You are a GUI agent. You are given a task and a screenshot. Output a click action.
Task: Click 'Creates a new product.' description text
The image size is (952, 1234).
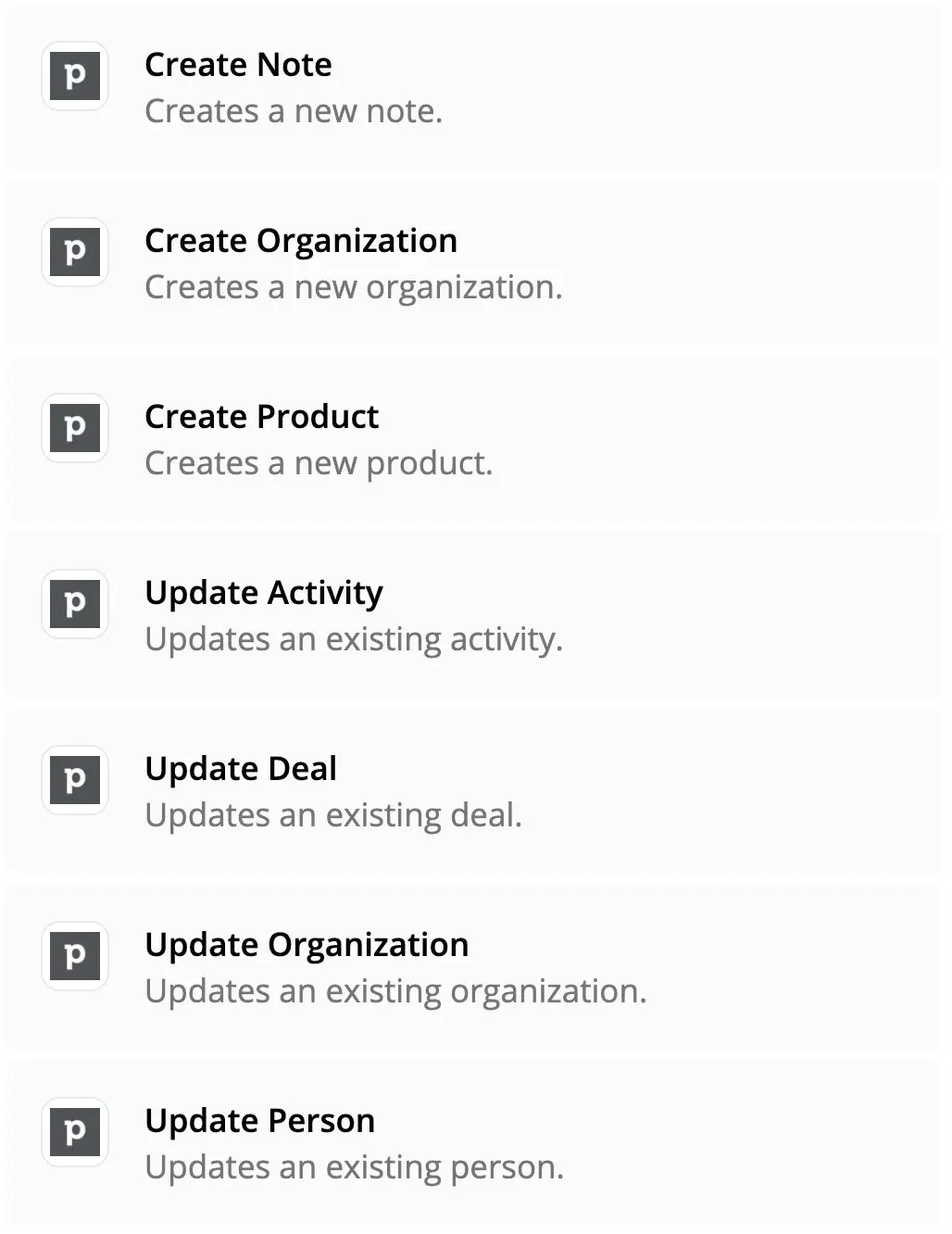coord(319,463)
